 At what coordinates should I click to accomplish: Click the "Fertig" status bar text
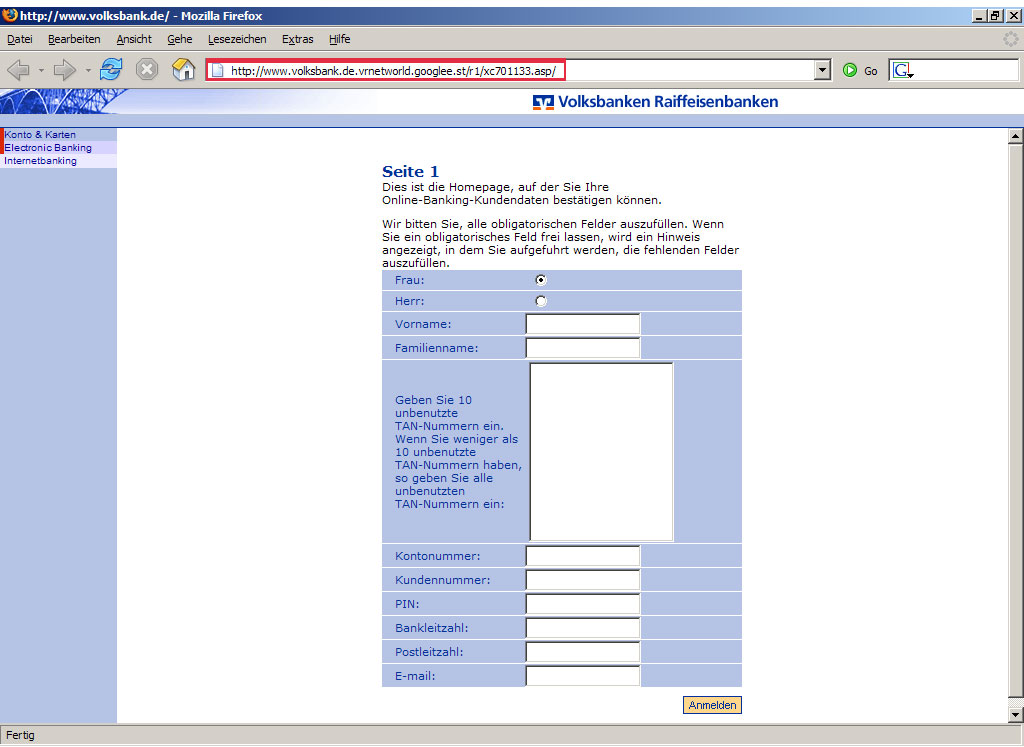(x=20, y=735)
